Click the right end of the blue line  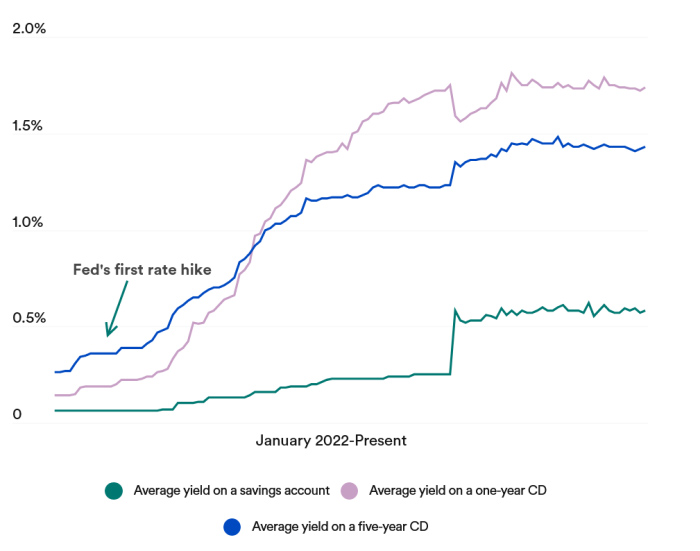(x=645, y=147)
